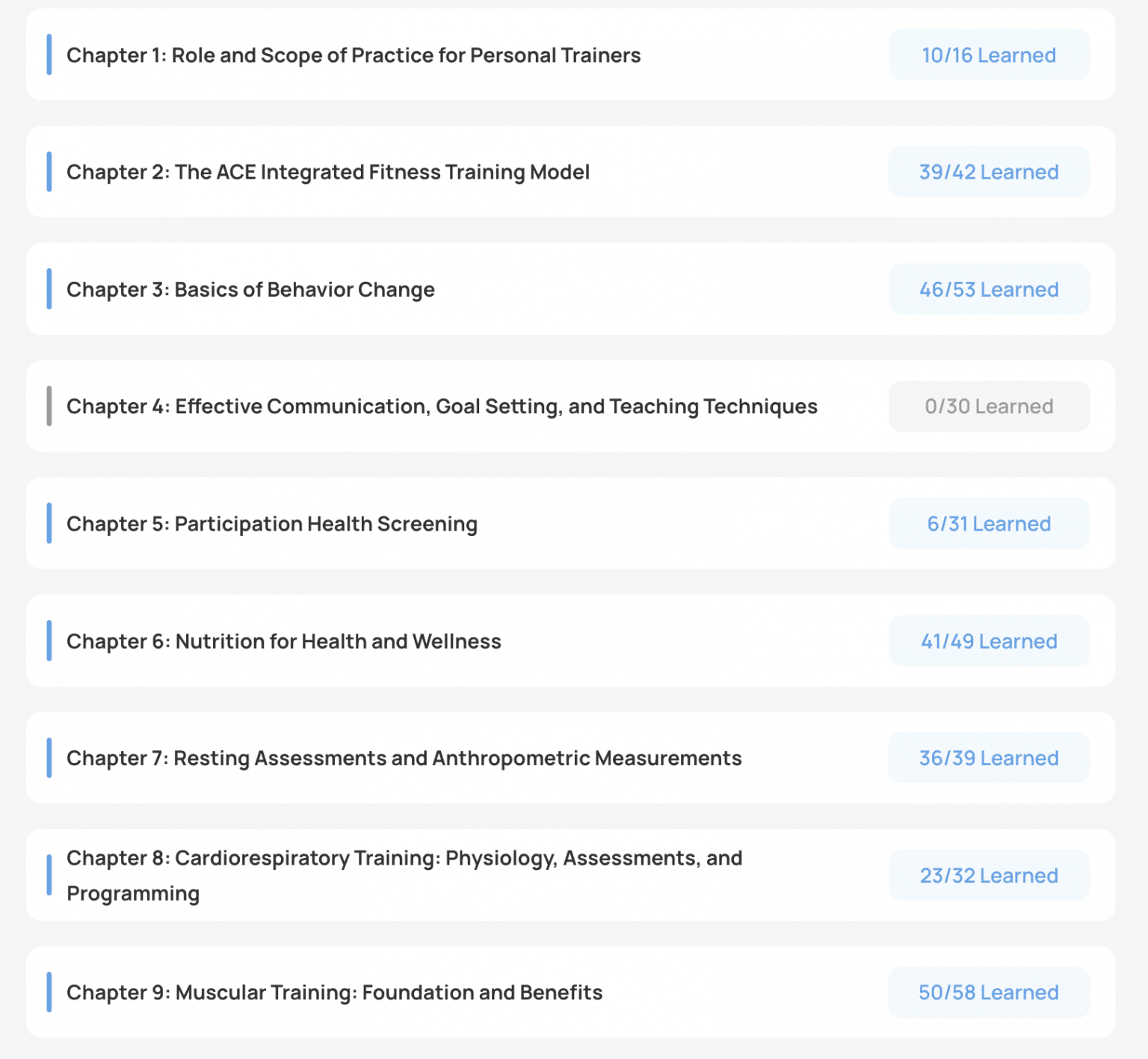The height and width of the screenshot is (1059, 1148).
Task: Select the blue marker next to Chapter 6
Action: point(49,641)
